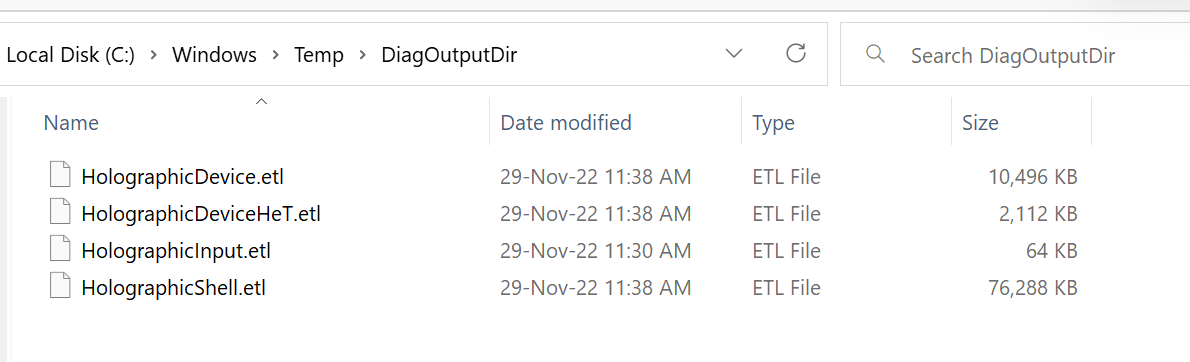The height and width of the screenshot is (362, 1190).
Task: Click the search magnifier icon
Action: (x=875, y=54)
